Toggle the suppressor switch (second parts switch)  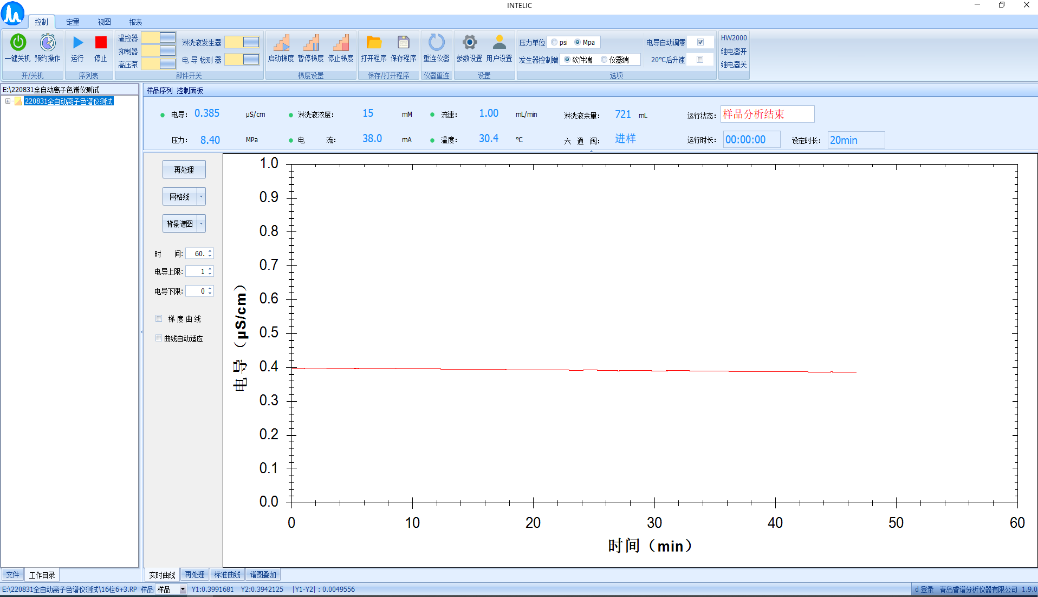tap(158, 51)
